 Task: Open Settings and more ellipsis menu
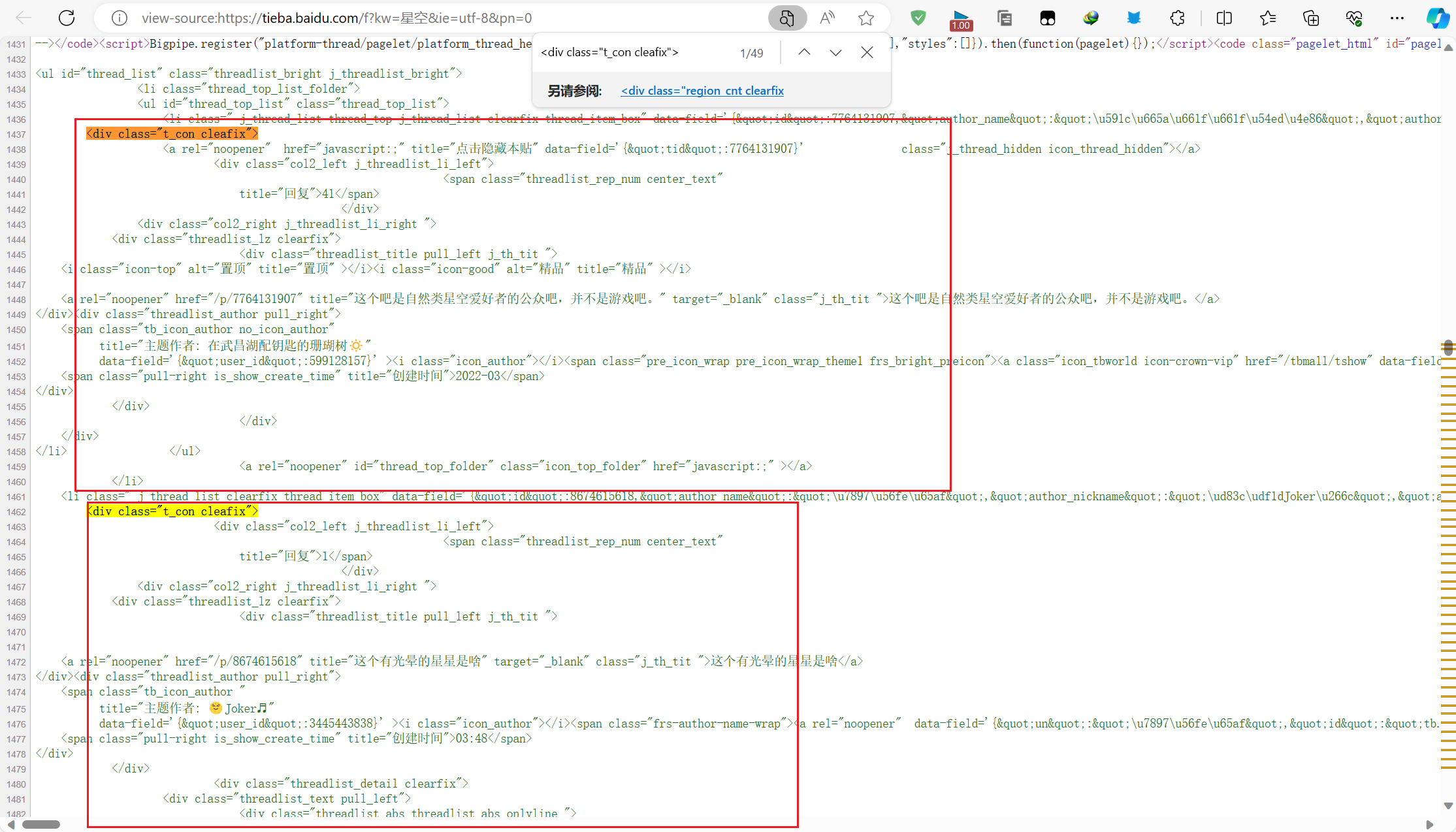click(x=1397, y=18)
